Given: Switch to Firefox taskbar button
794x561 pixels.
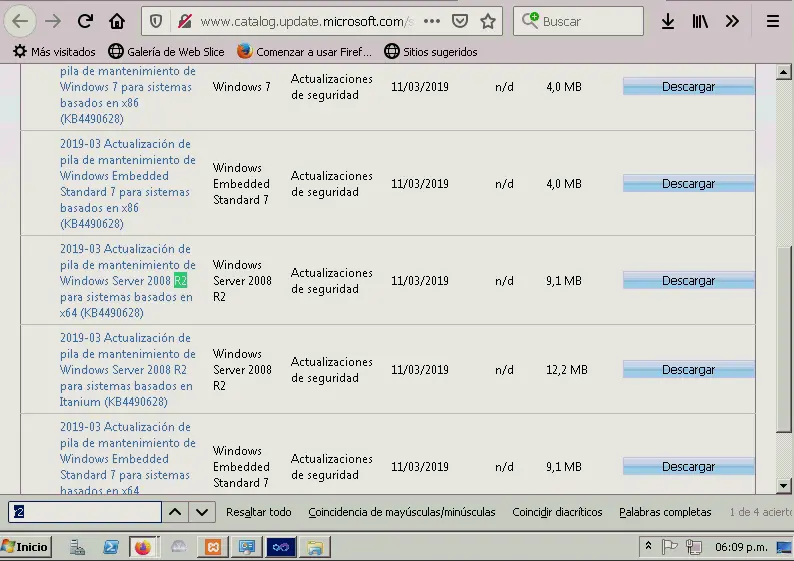Looking at the screenshot, I should pyautogui.click(x=143, y=547).
